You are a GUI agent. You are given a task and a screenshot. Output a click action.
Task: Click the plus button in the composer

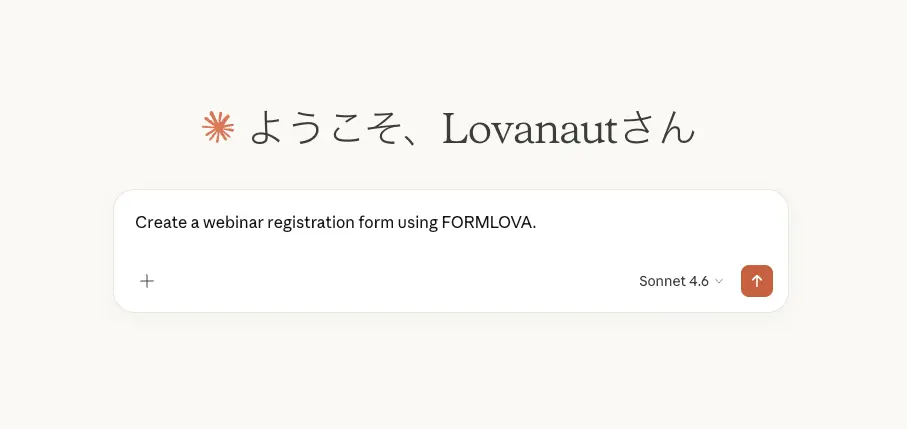point(147,281)
